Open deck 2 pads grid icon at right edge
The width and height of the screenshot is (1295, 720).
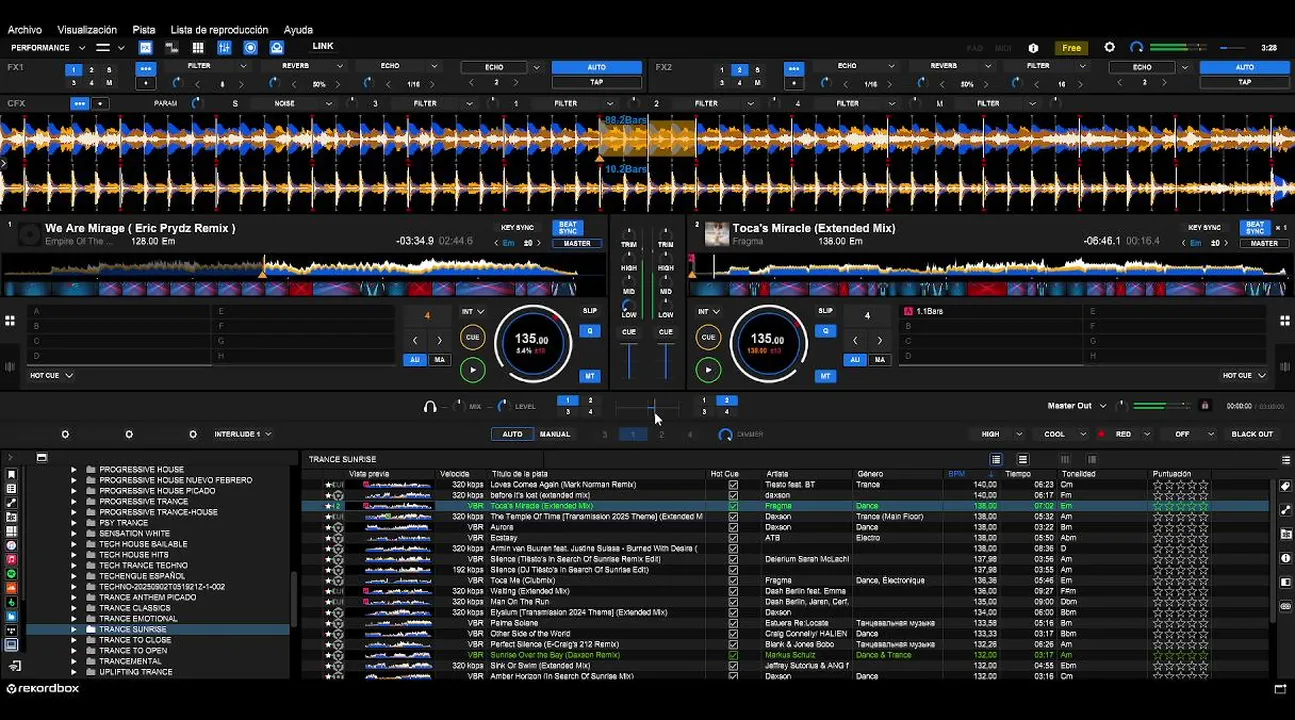tap(1285, 321)
